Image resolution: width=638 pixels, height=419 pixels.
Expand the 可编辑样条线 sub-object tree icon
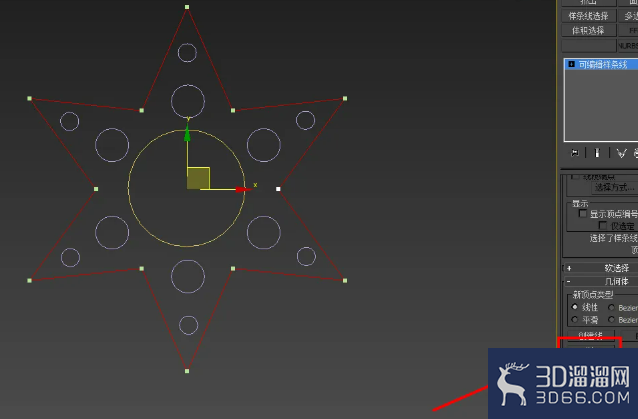[x=572, y=64]
